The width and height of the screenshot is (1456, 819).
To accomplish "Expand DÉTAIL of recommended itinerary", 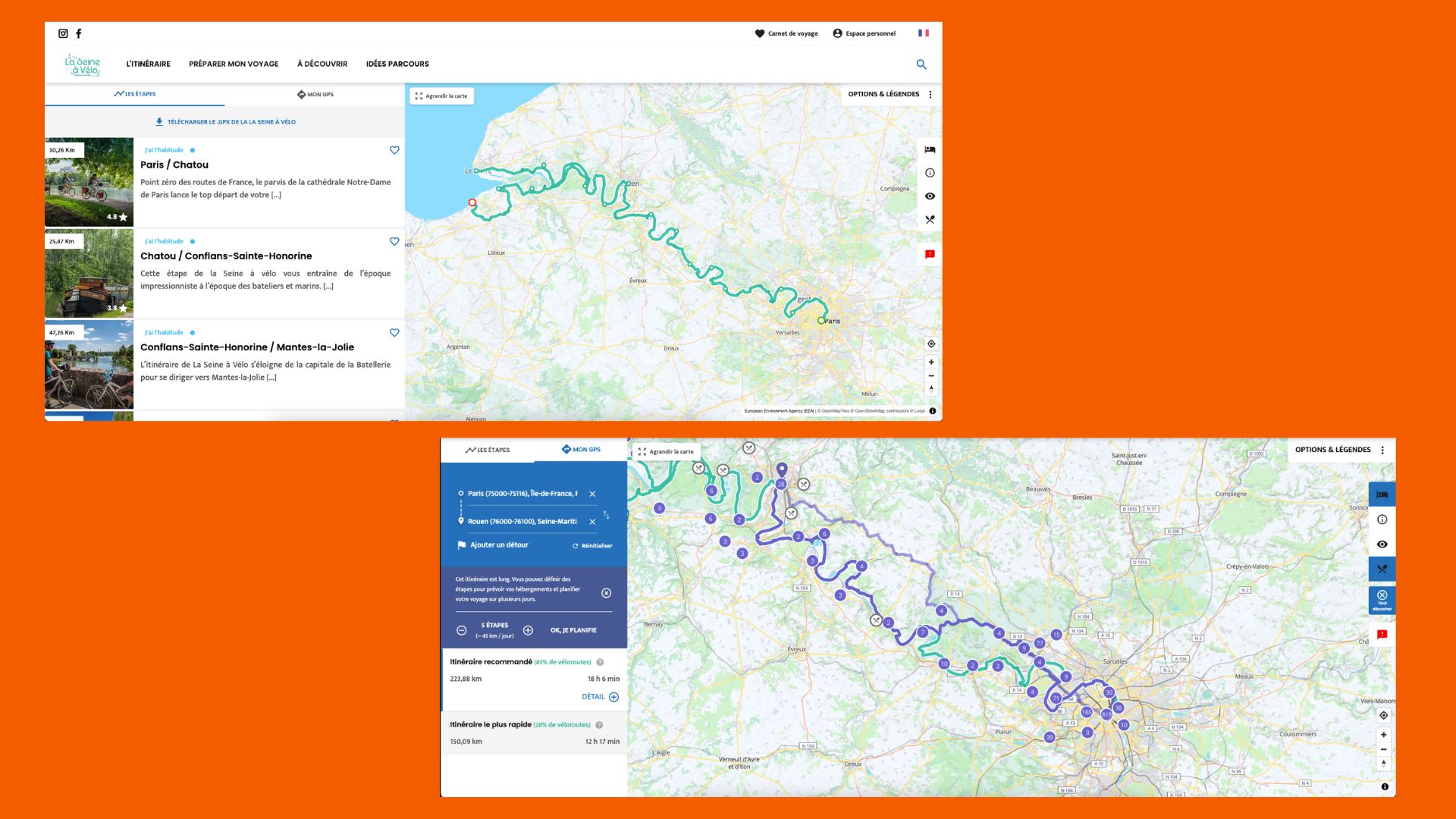I will click(600, 697).
